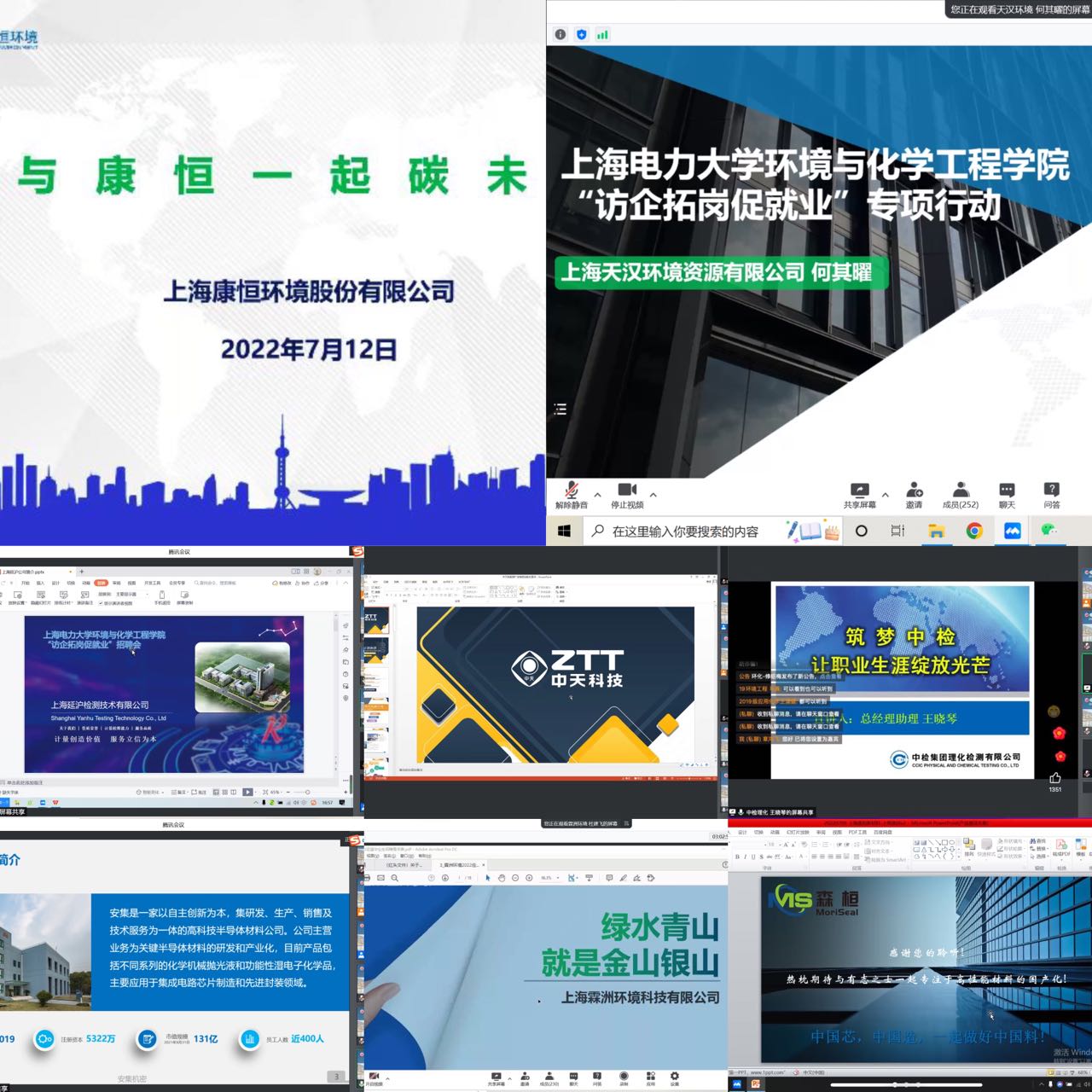Open the 录制 record button in霖洲 meeting toolbar
This screenshot has height=1092, width=1092.
624,1077
